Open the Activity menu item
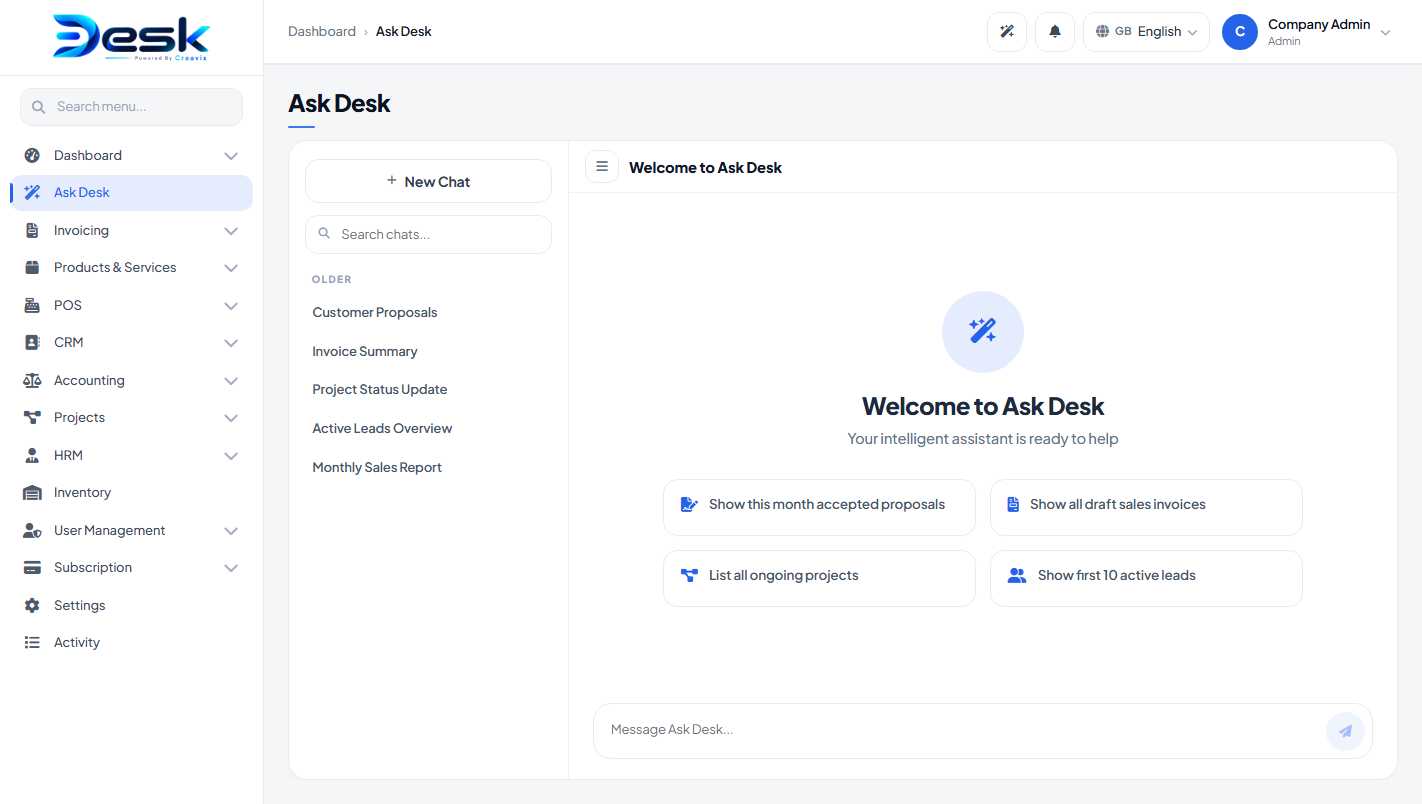 coord(131,643)
